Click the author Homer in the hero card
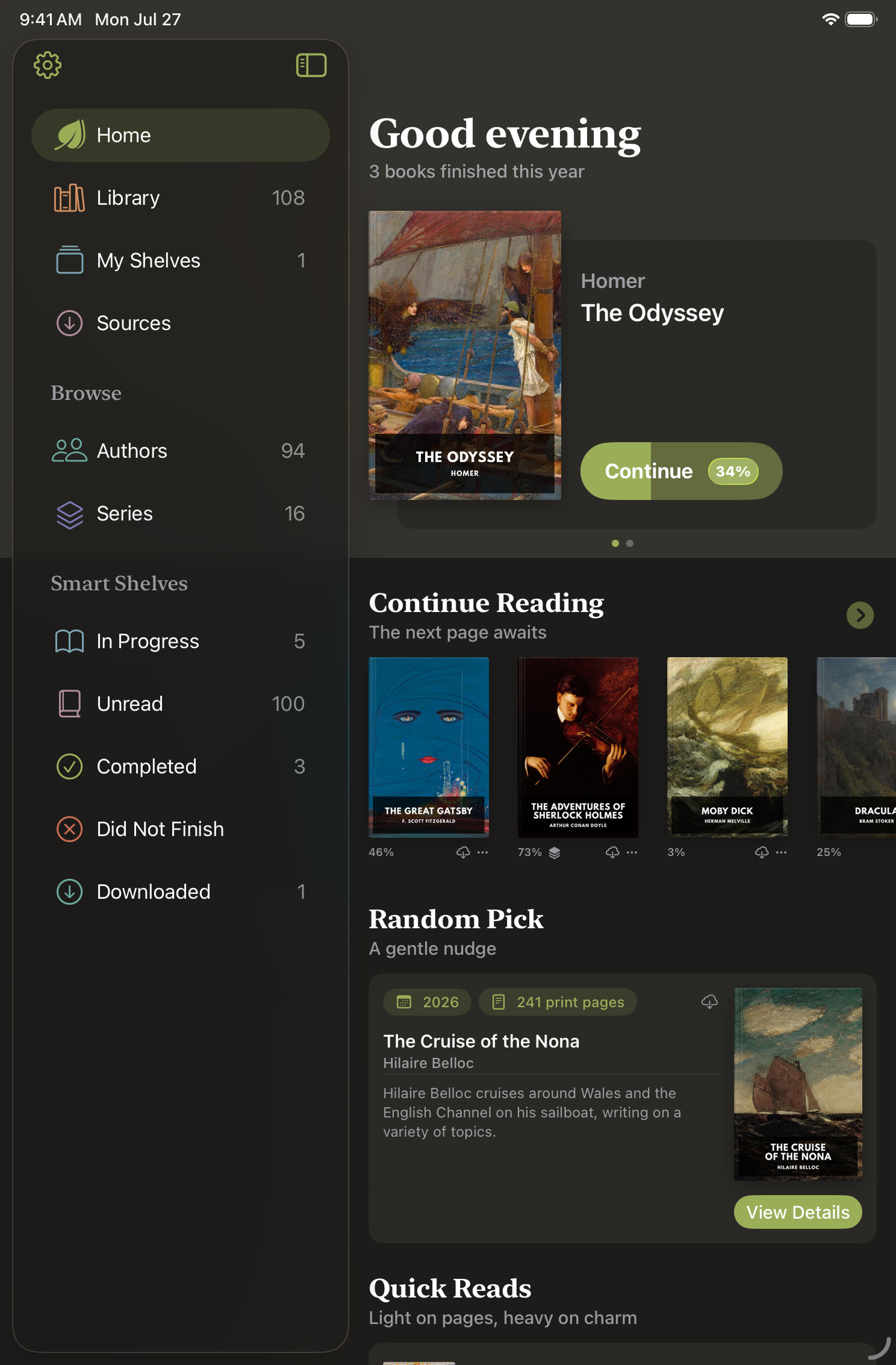 point(613,281)
